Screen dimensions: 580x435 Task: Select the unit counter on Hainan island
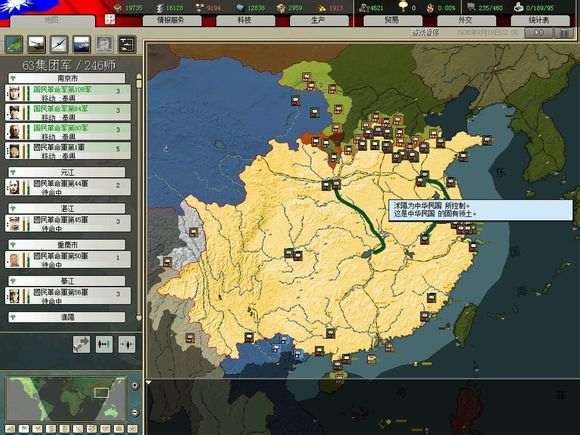tap(339, 378)
